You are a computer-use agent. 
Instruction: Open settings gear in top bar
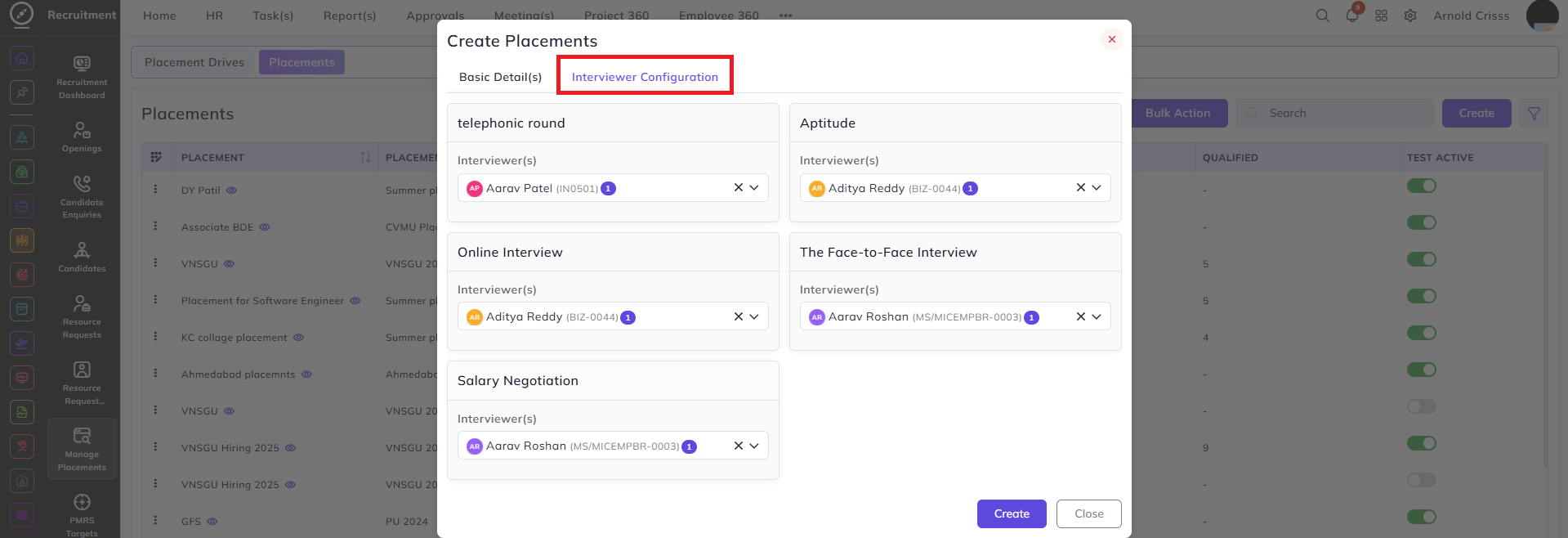(1410, 16)
